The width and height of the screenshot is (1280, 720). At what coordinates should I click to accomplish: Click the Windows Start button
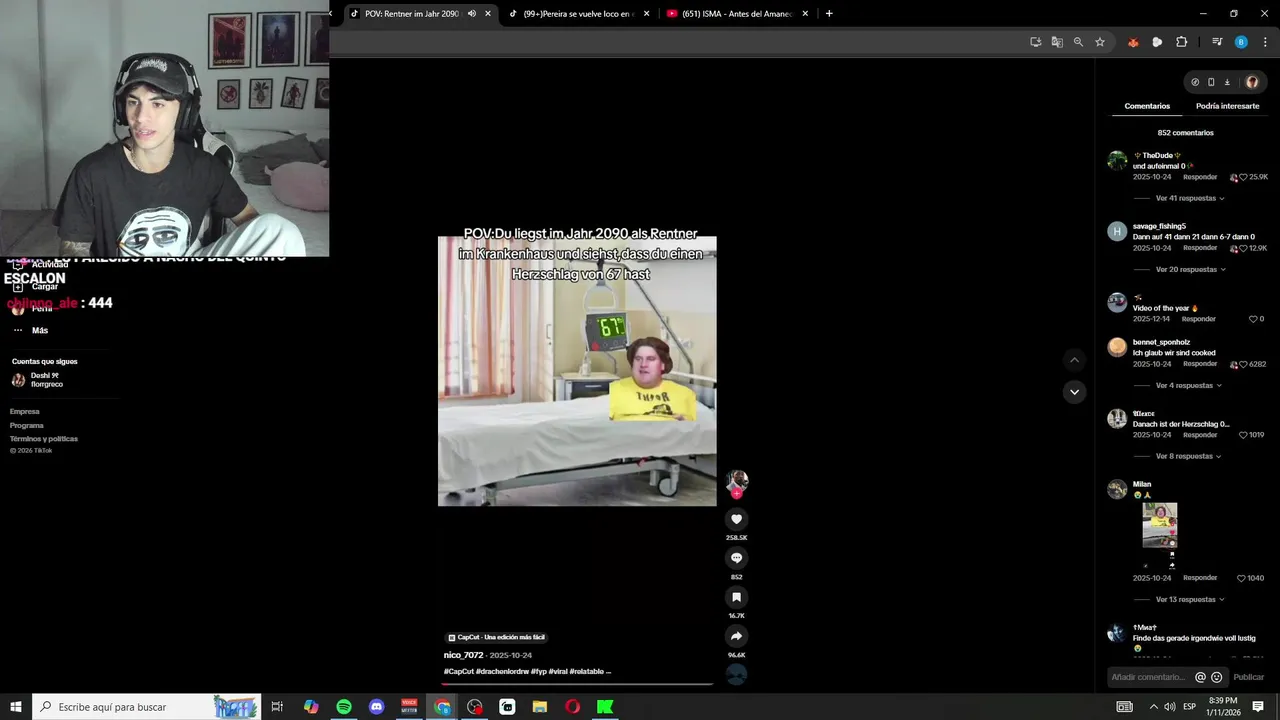pos(16,707)
